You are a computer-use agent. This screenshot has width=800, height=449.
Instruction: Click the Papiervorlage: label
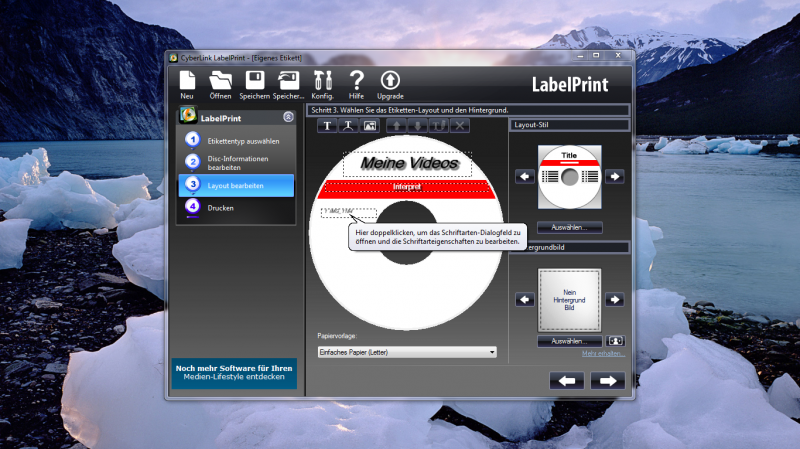pyautogui.click(x=337, y=336)
